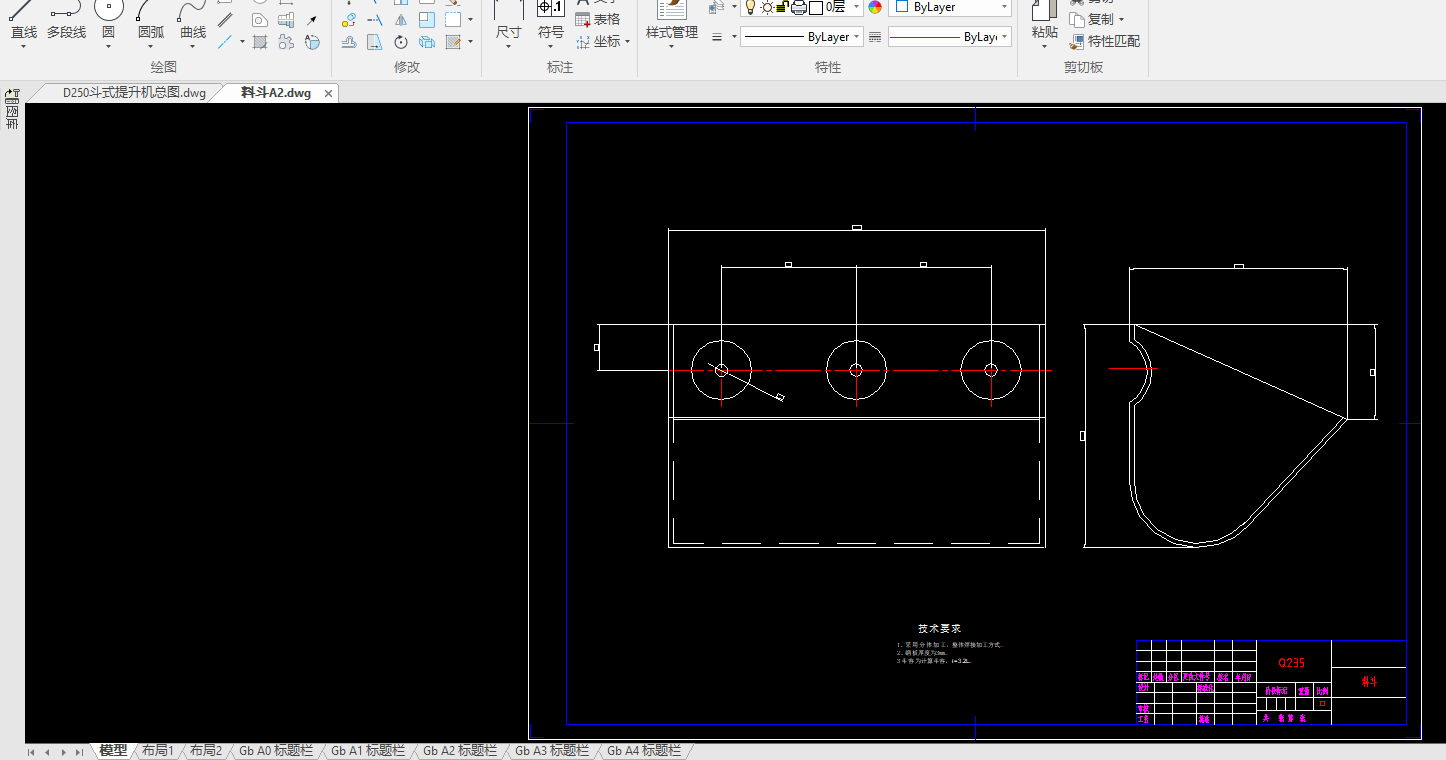Switch to Gb A0 标题栏 tab
This screenshot has height=760, width=1446.
click(276, 751)
